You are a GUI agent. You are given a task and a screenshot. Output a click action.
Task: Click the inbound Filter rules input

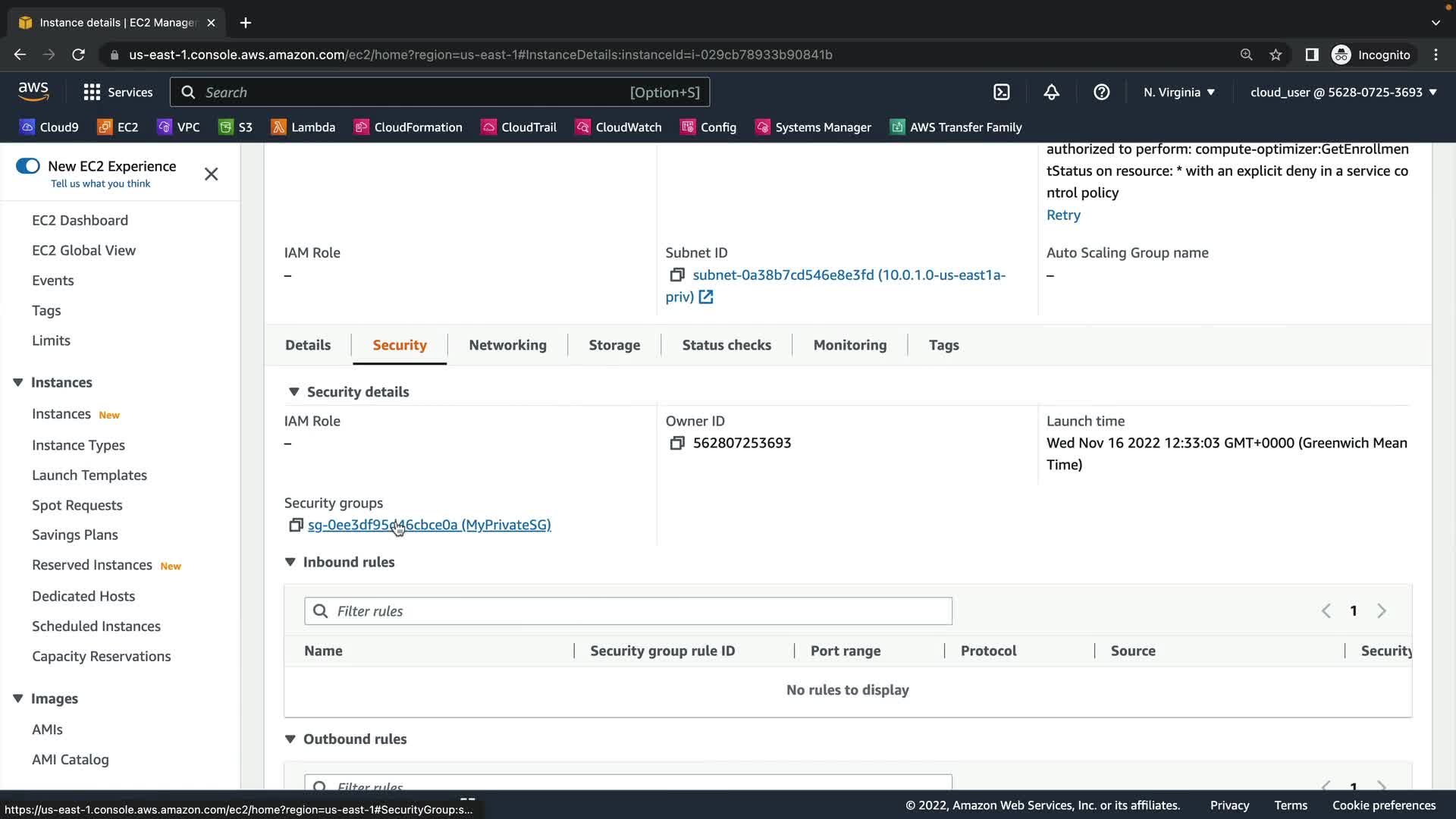point(628,611)
